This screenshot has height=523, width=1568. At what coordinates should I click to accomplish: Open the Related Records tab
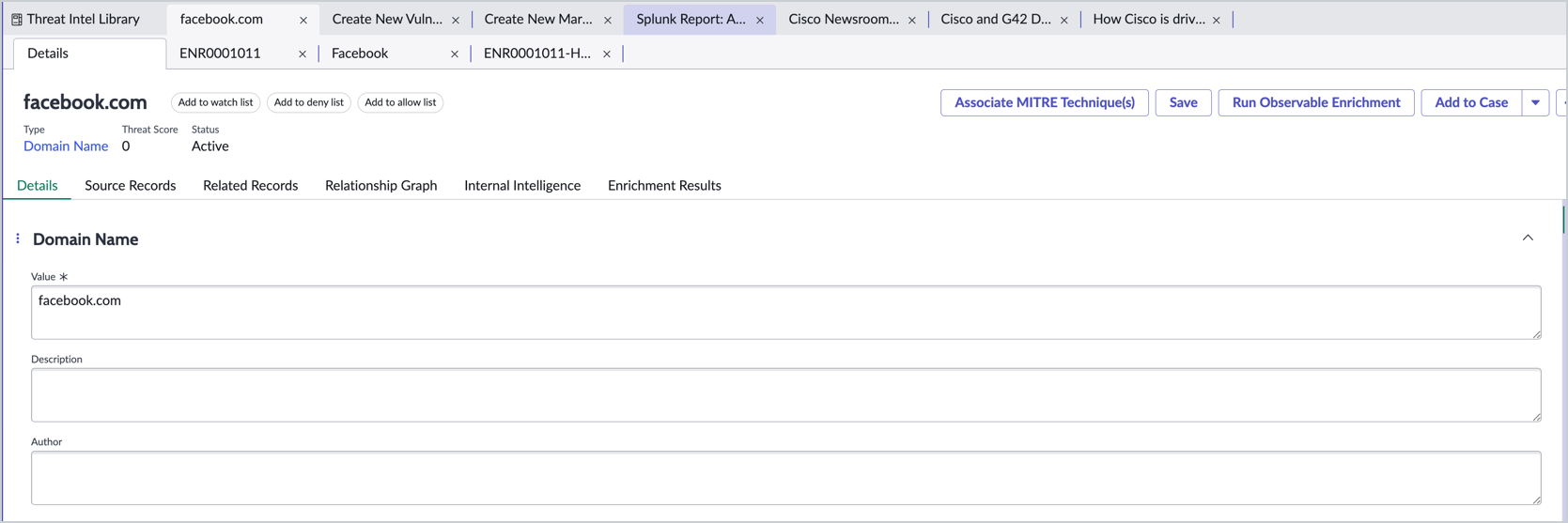click(250, 186)
